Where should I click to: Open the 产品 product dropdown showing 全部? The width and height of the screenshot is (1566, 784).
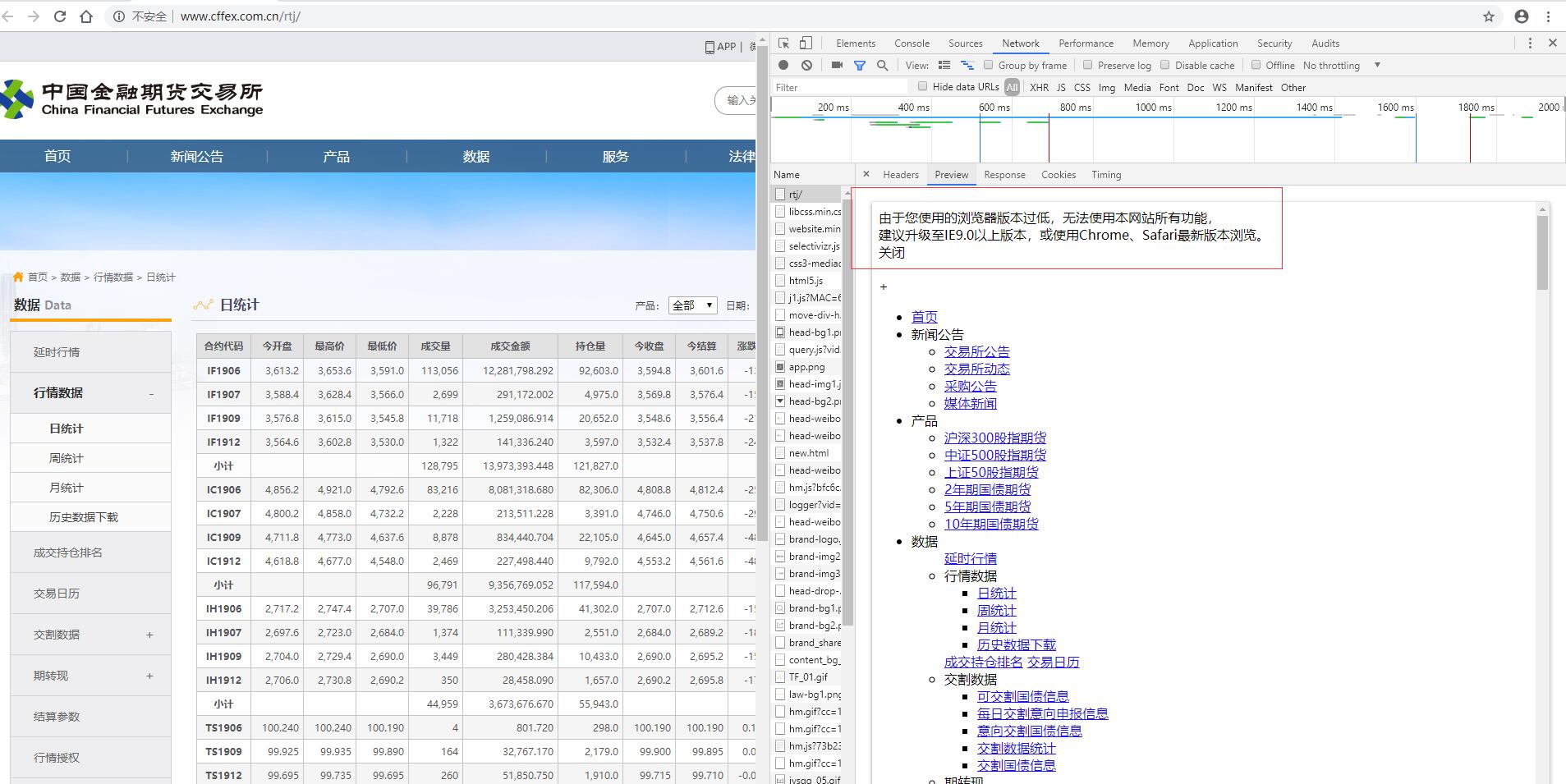(693, 305)
